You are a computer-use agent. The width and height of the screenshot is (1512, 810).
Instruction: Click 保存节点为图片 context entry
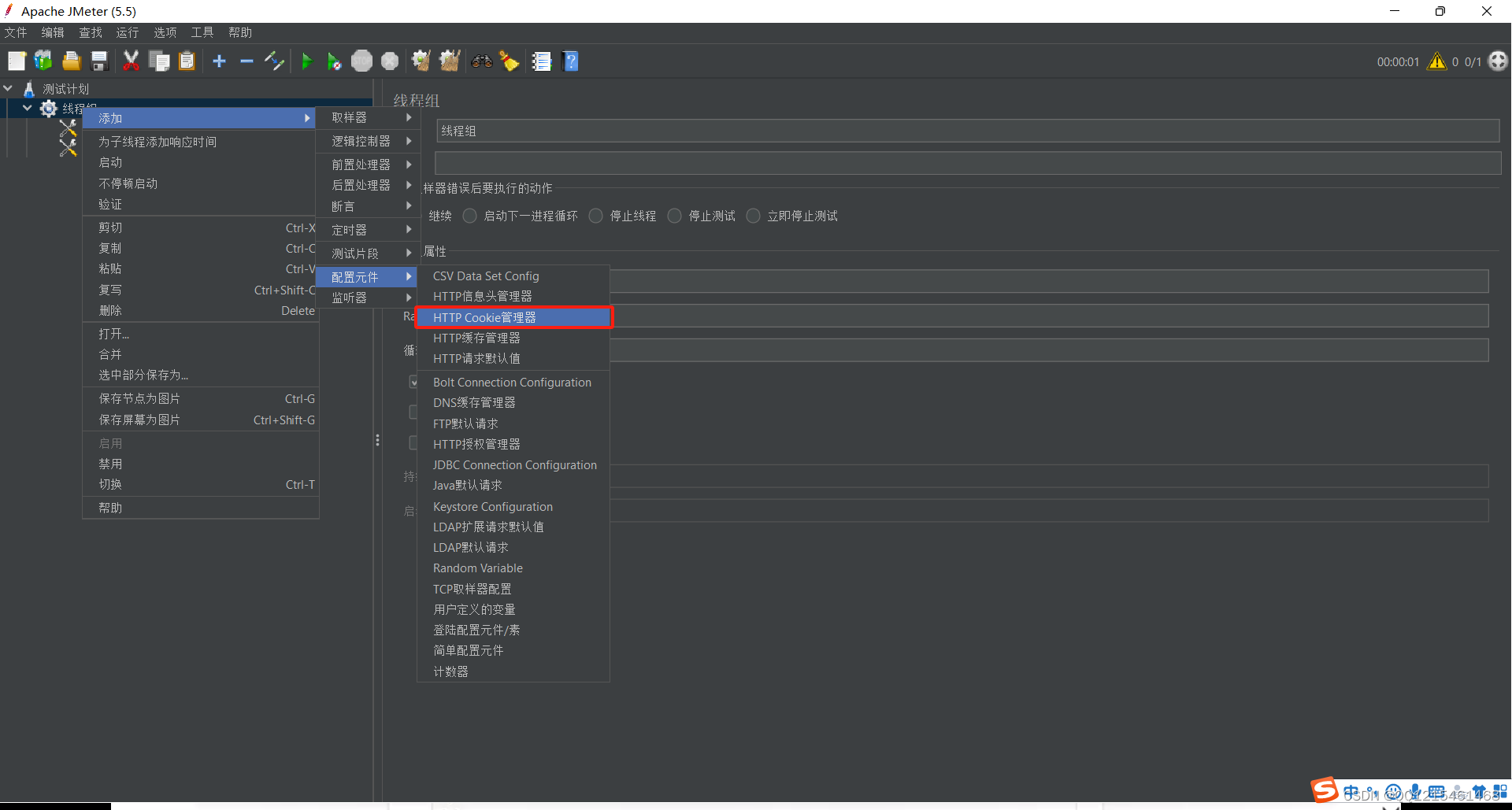pyautogui.click(x=201, y=399)
